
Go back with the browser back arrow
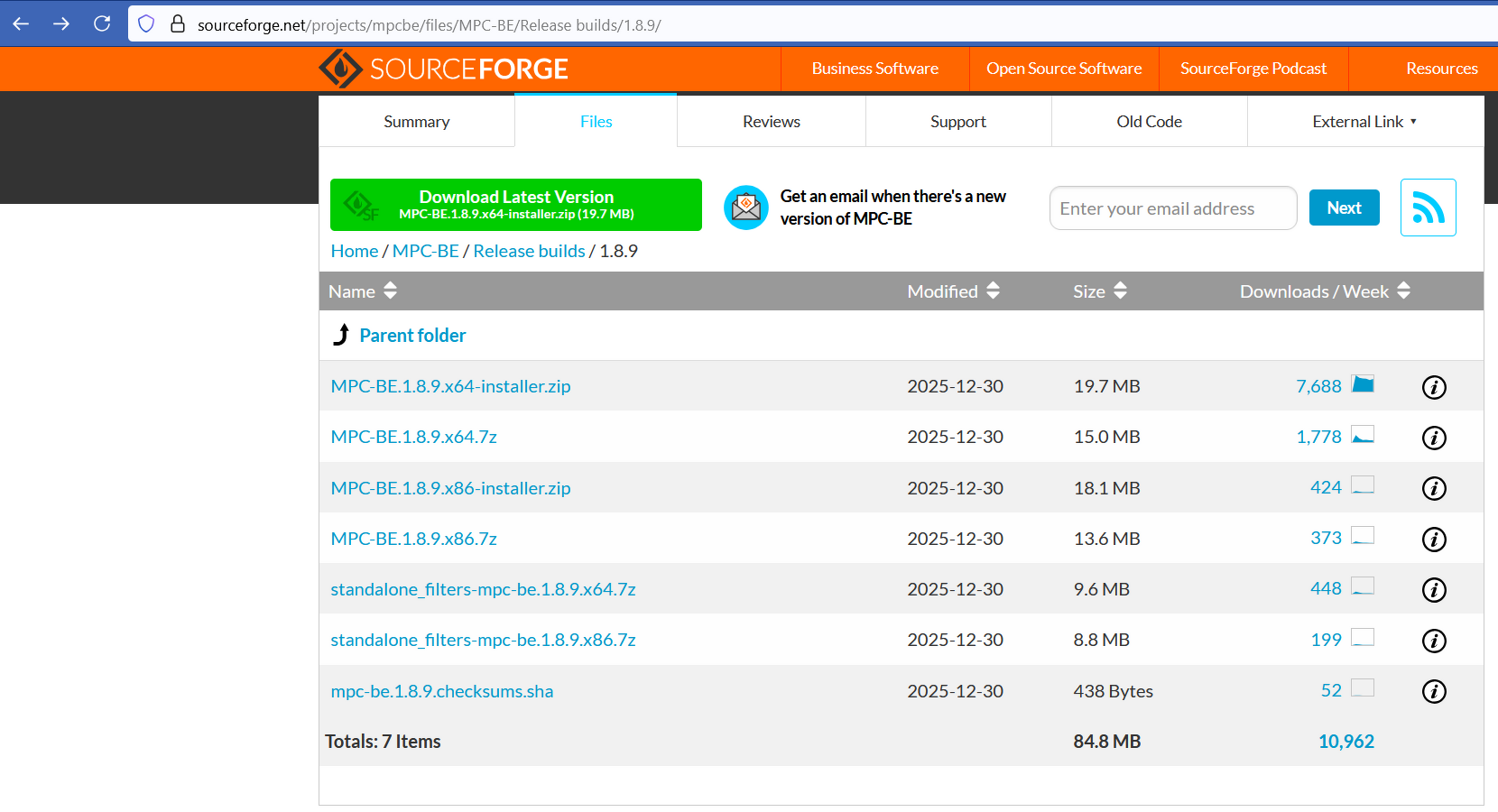coord(21,24)
